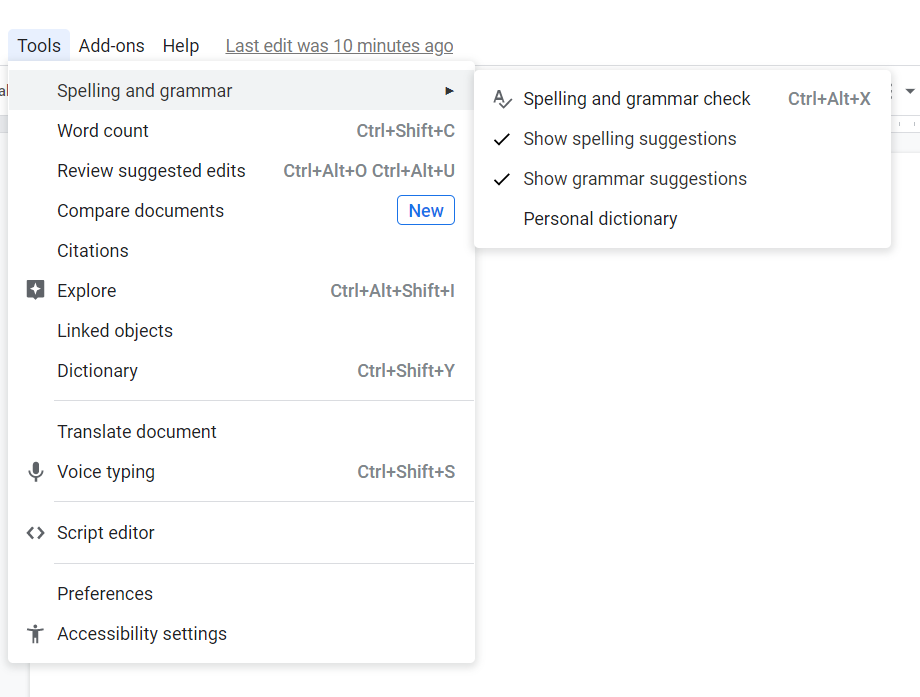Open Personal dictionary
This screenshot has height=697, width=920.
pyautogui.click(x=682, y=218)
